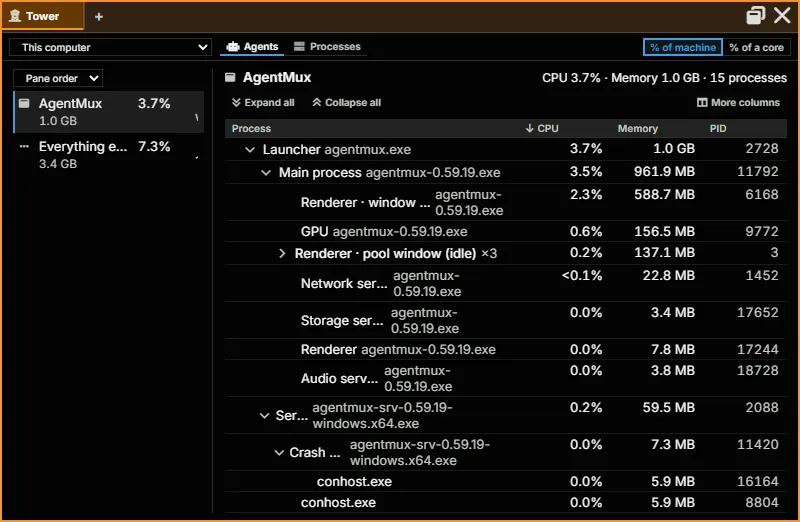Select 'Everything e...' in agent list
Viewport: 800px width, 522px height.
[109, 155]
